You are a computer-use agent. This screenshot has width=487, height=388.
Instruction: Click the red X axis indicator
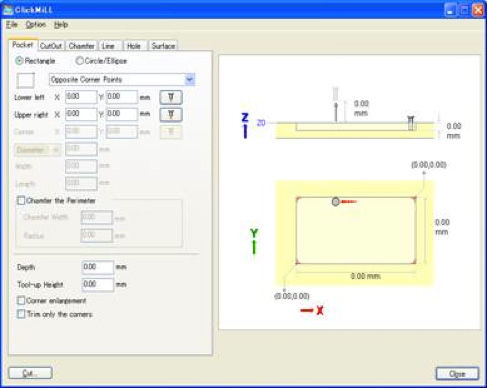[x=312, y=310]
